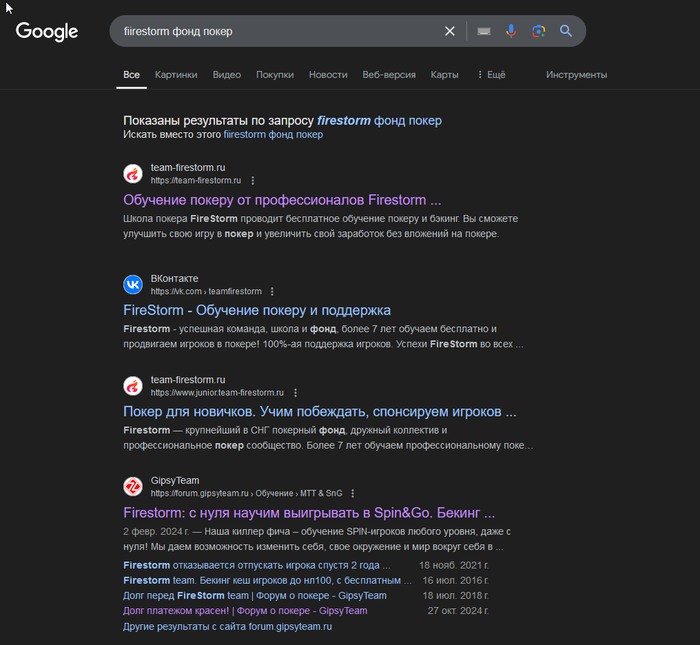
Task: Click favicon of first team-firestorm.ru result
Action: click(x=133, y=174)
